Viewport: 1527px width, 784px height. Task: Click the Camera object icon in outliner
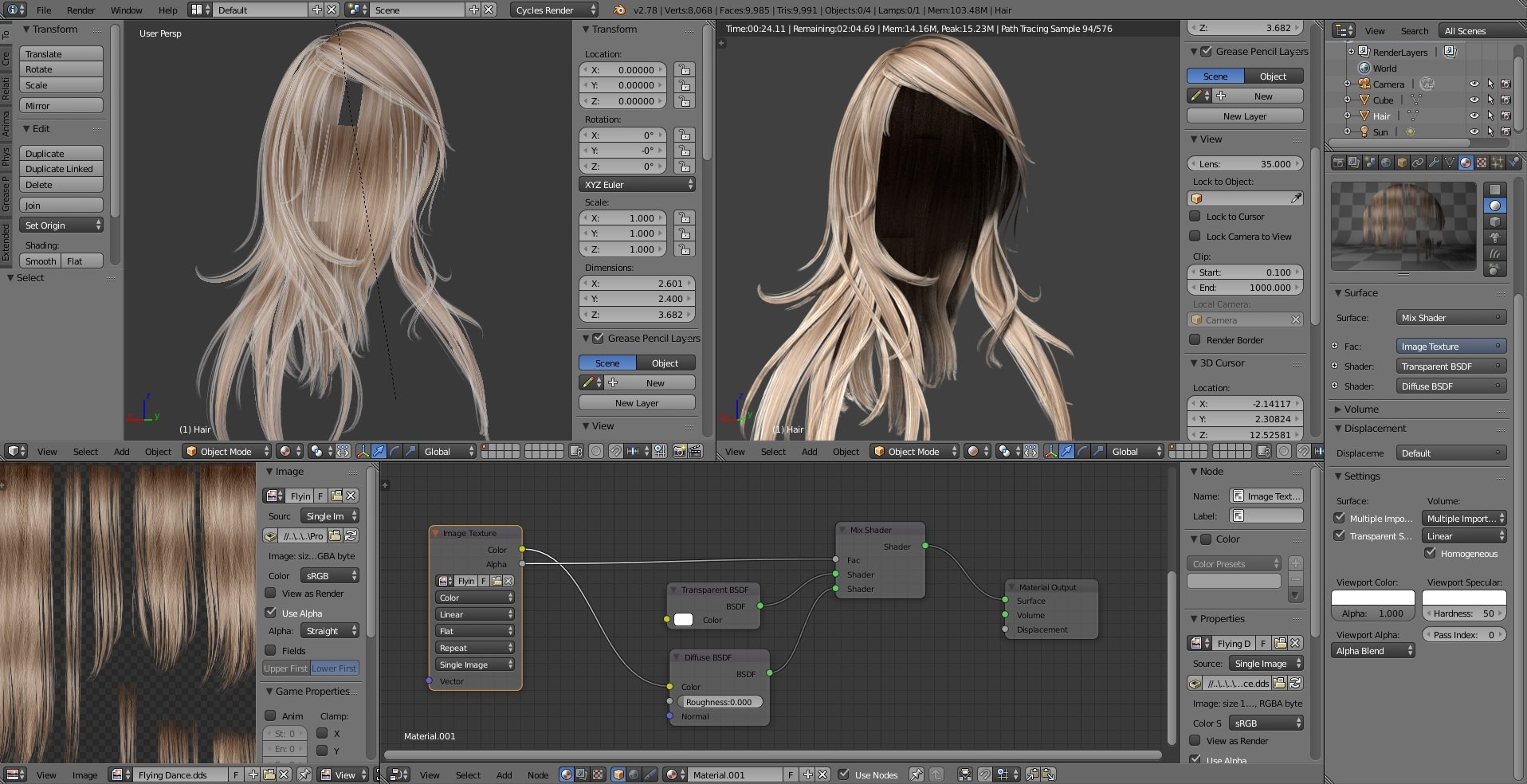[x=1364, y=84]
